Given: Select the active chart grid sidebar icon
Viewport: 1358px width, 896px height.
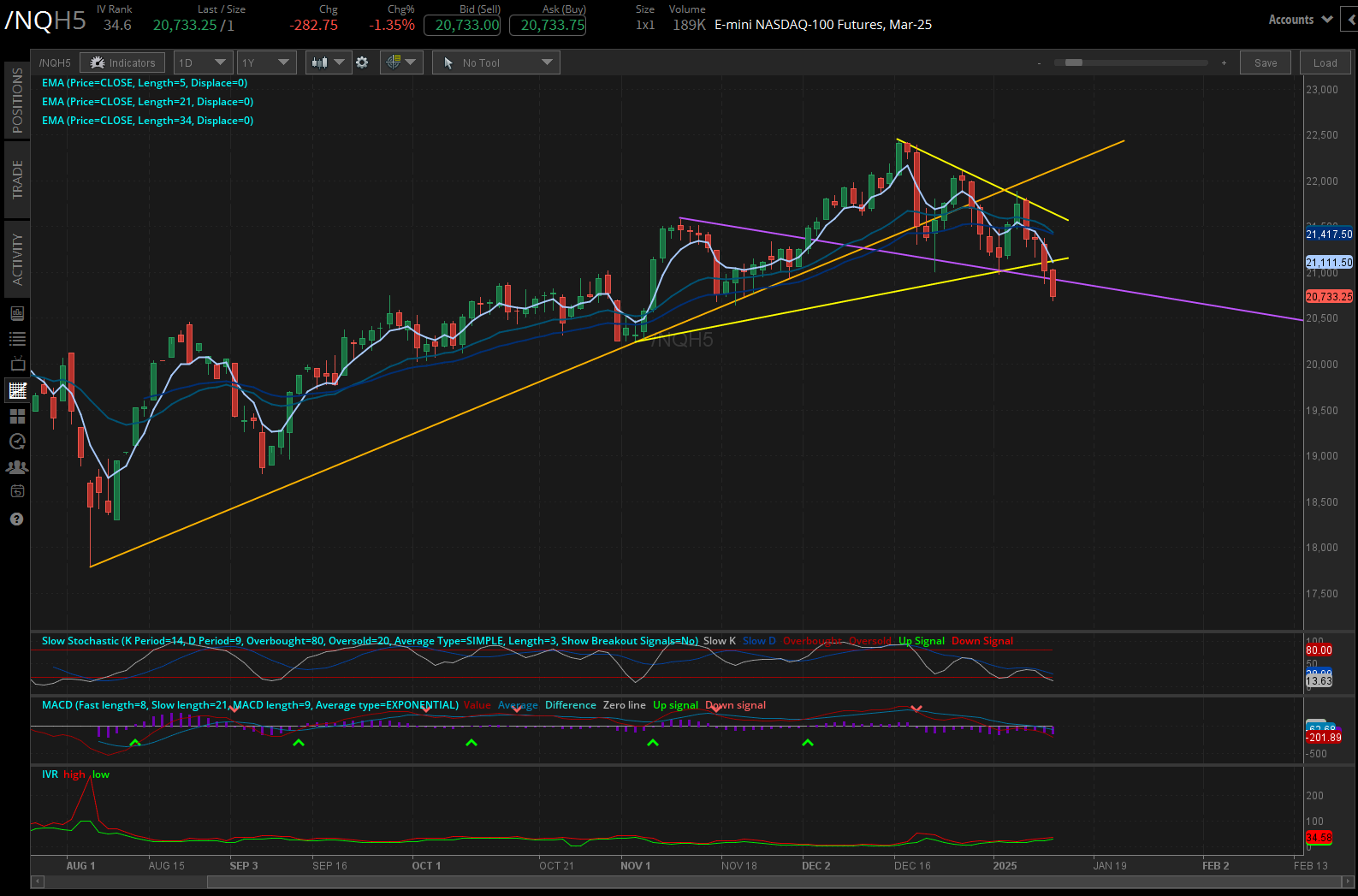Looking at the screenshot, I should (17, 390).
